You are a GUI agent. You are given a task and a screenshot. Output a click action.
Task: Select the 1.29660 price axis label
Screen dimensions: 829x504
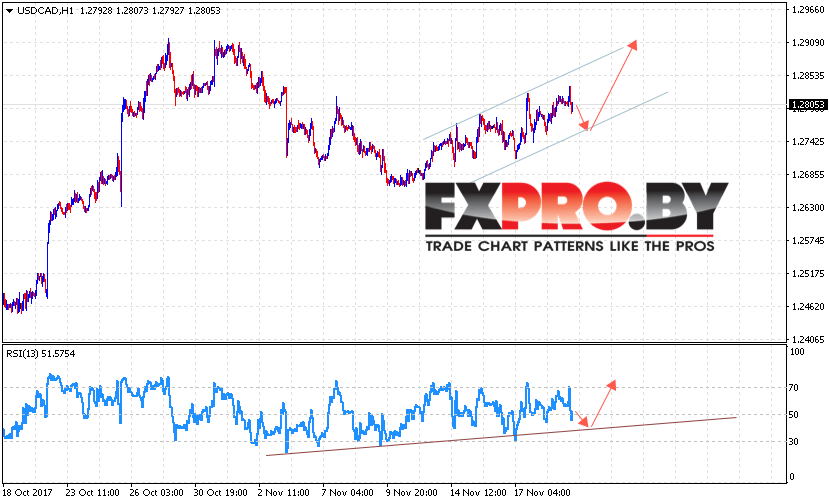(808, 10)
